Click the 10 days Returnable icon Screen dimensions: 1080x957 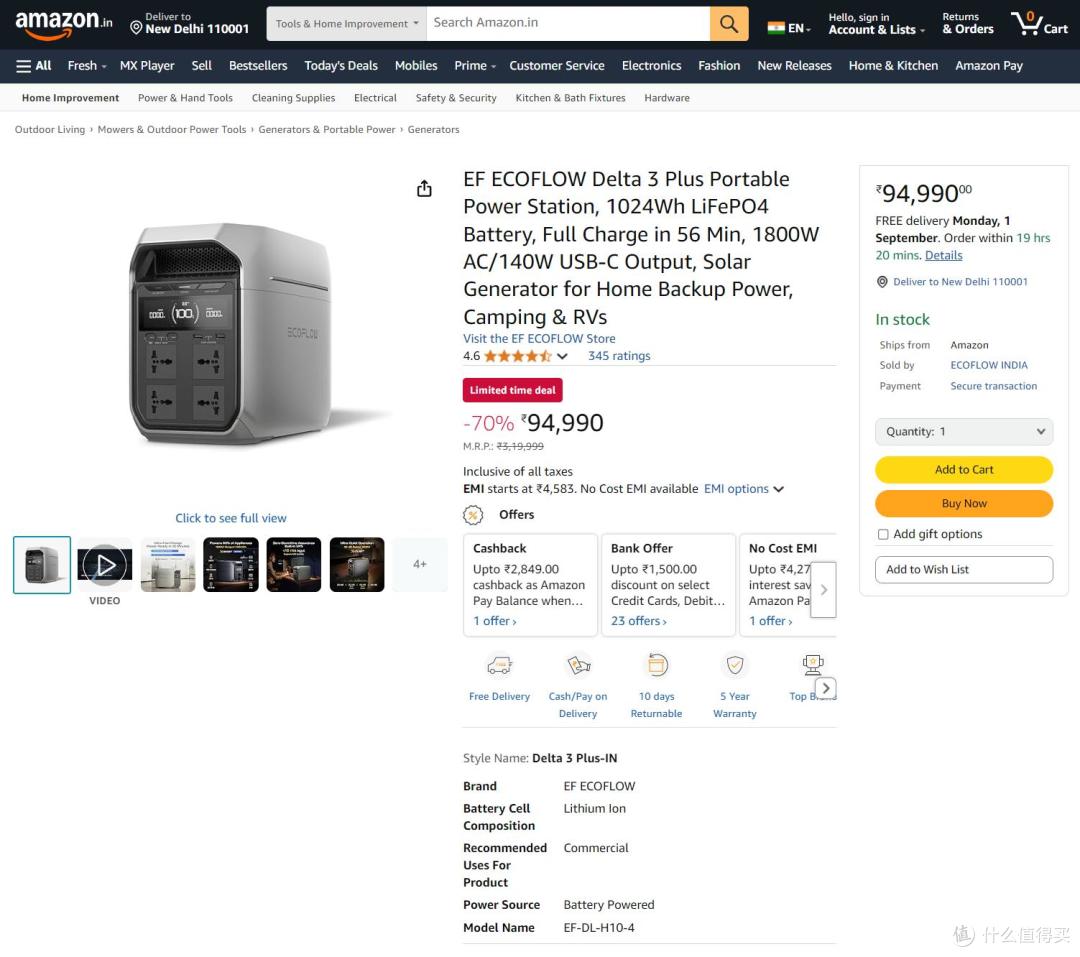pos(657,666)
